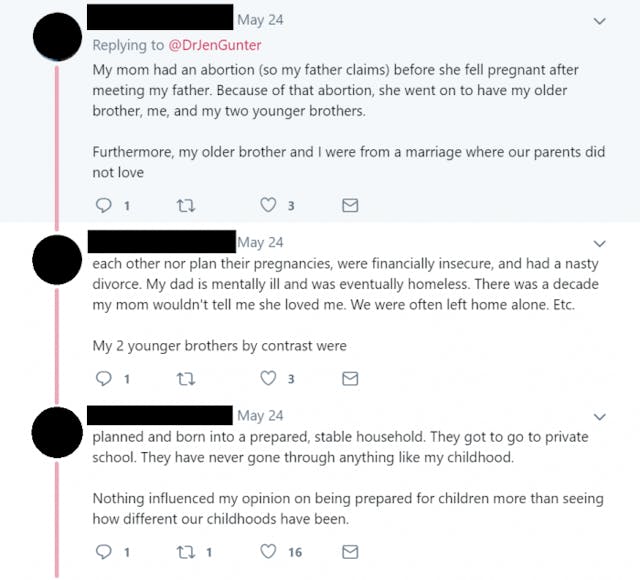Retweet the third tweet with 1 retweet
This screenshot has height=580, width=640.
(x=186, y=551)
